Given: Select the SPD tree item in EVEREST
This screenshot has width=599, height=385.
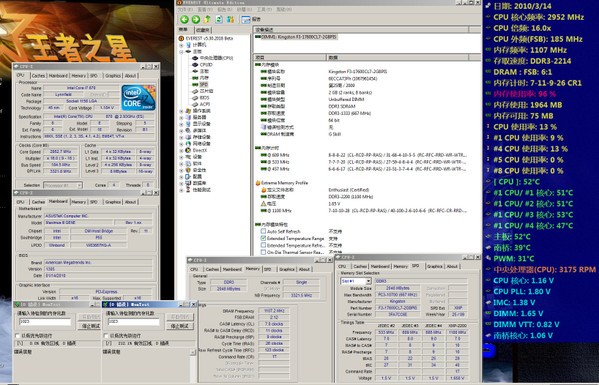Looking at the screenshot, I should [x=204, y=84].
